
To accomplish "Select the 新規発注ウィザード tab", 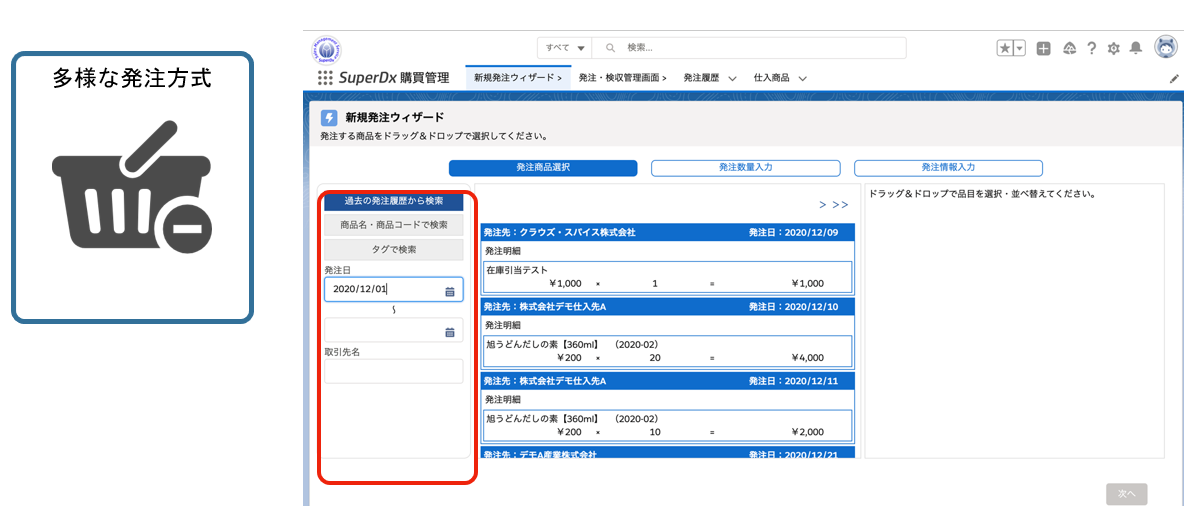I will [517, 77].
